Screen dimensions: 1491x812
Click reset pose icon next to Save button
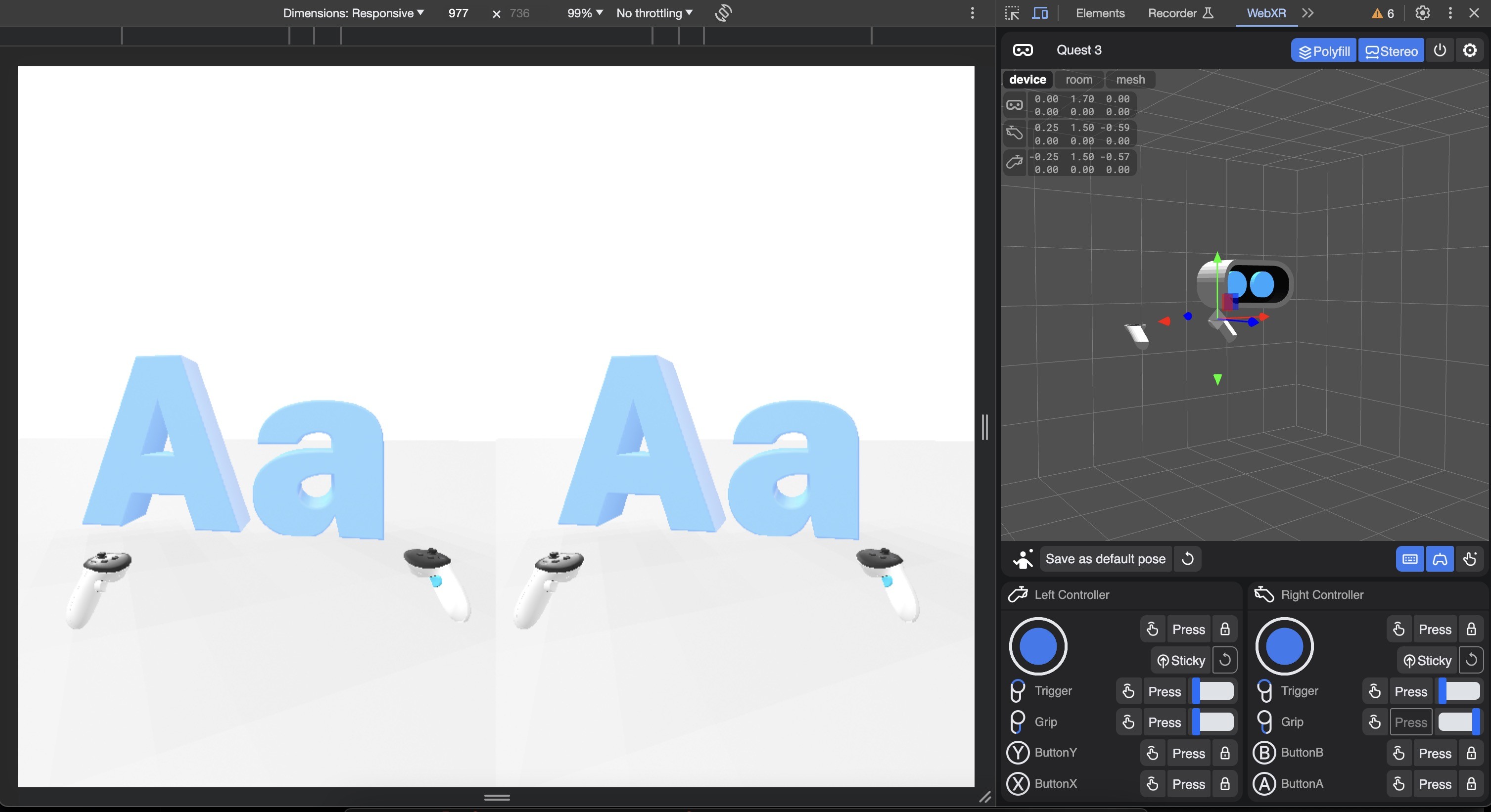point(1187,558)
